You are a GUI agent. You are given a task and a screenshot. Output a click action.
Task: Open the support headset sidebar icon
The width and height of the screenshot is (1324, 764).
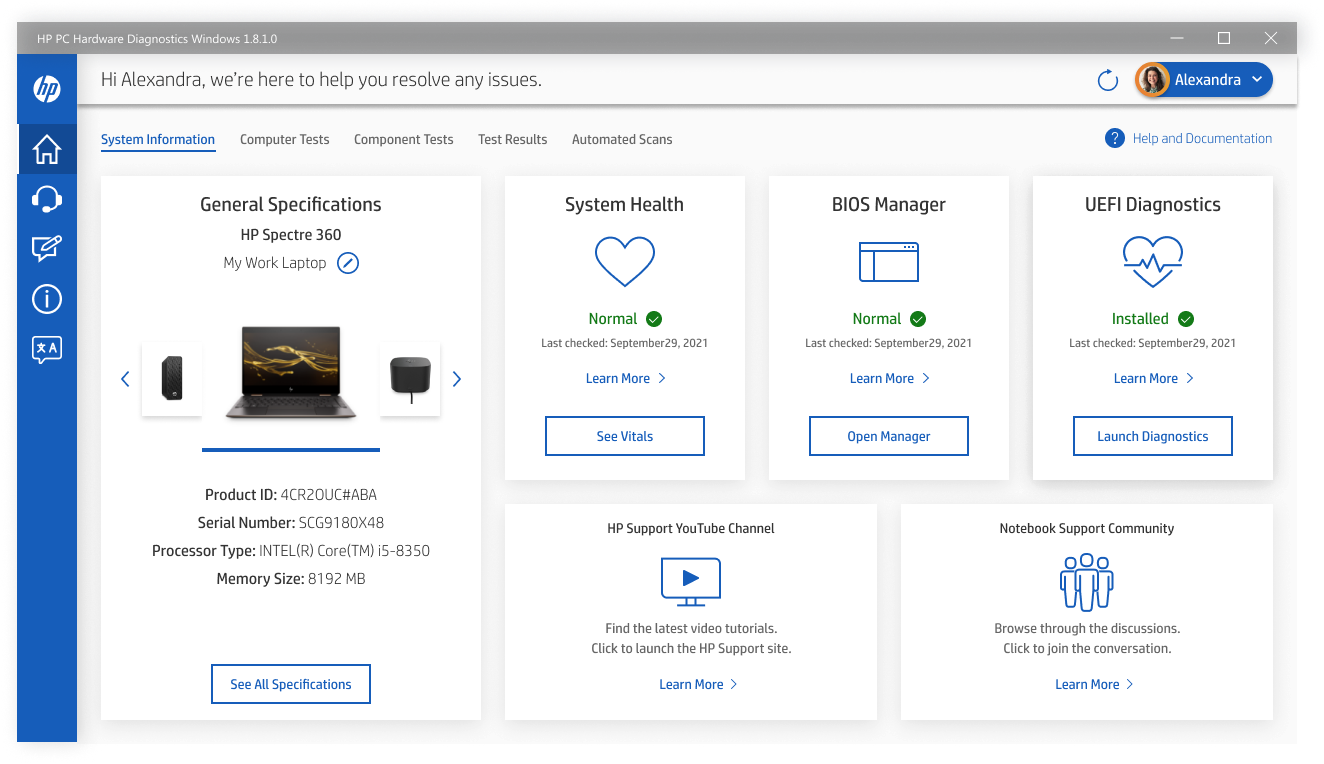pyautogui.click(x=47, y=199)
